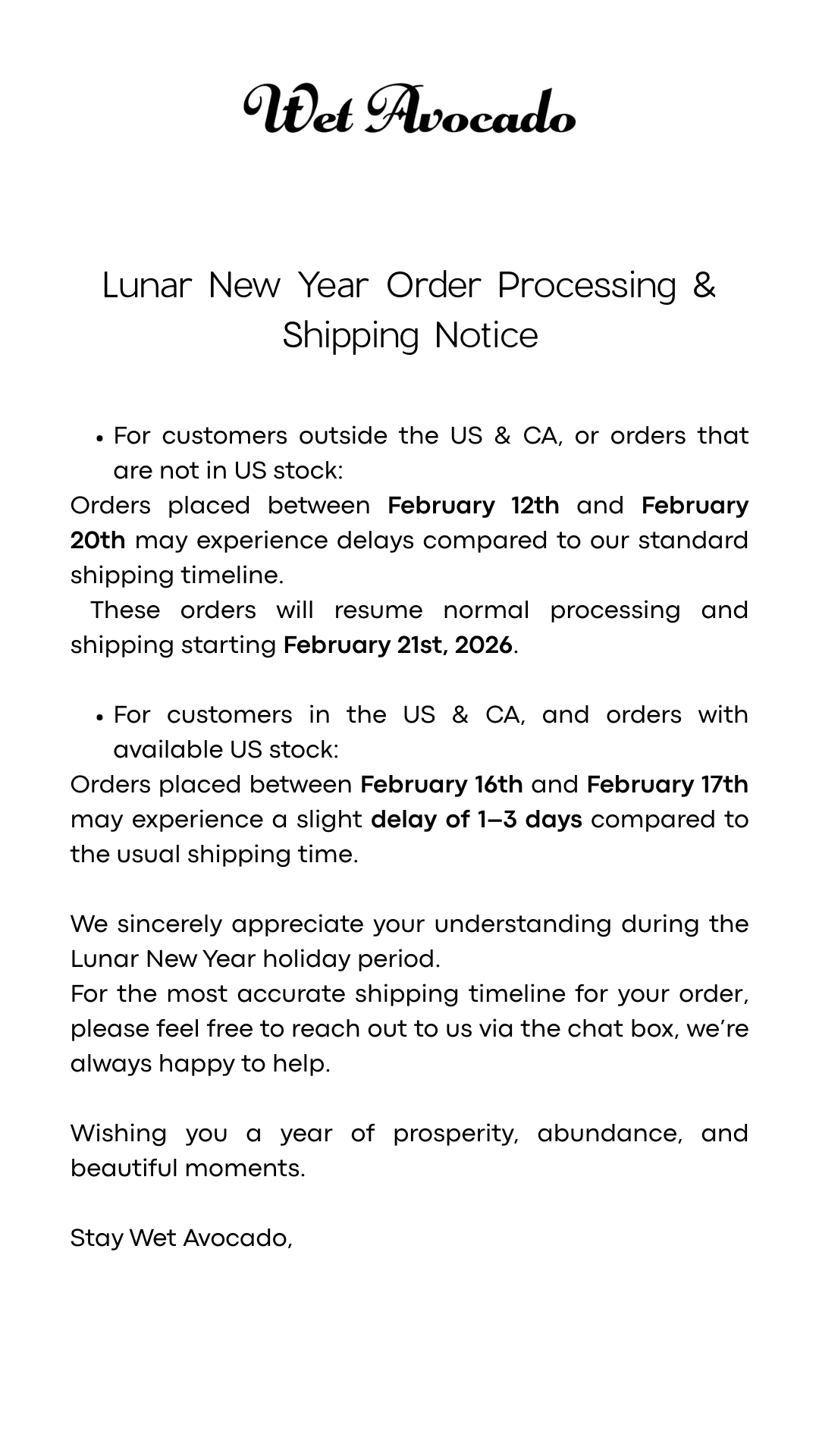Image resolution: width=819 pixels, height=1456 pixels.
Task: Click the "These orders will resume" sentence
Action: click(x=409, y=610)
